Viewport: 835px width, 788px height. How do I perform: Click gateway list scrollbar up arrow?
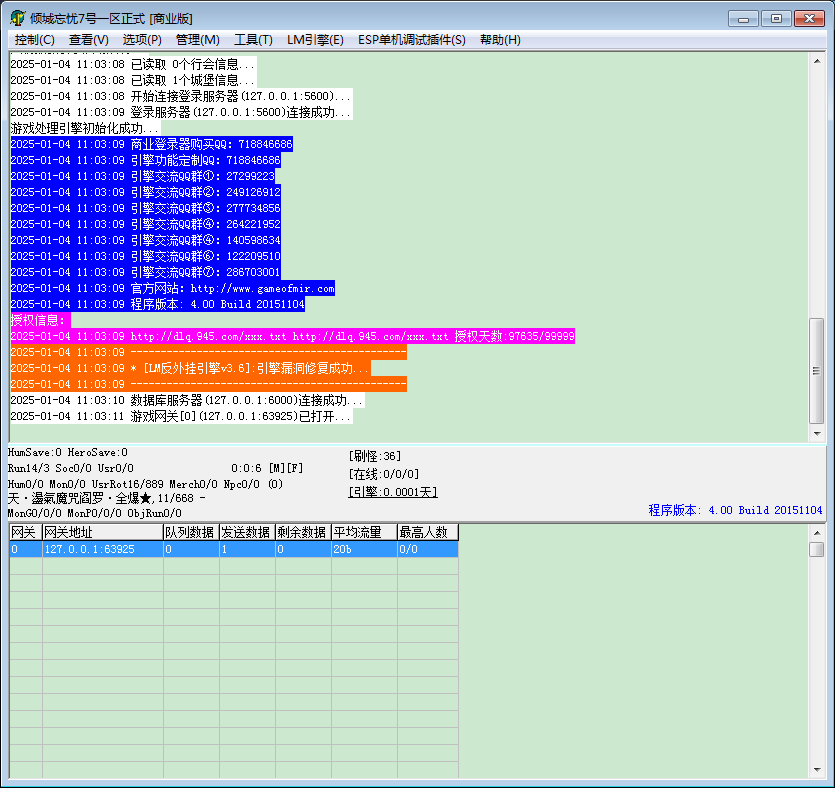816,532
